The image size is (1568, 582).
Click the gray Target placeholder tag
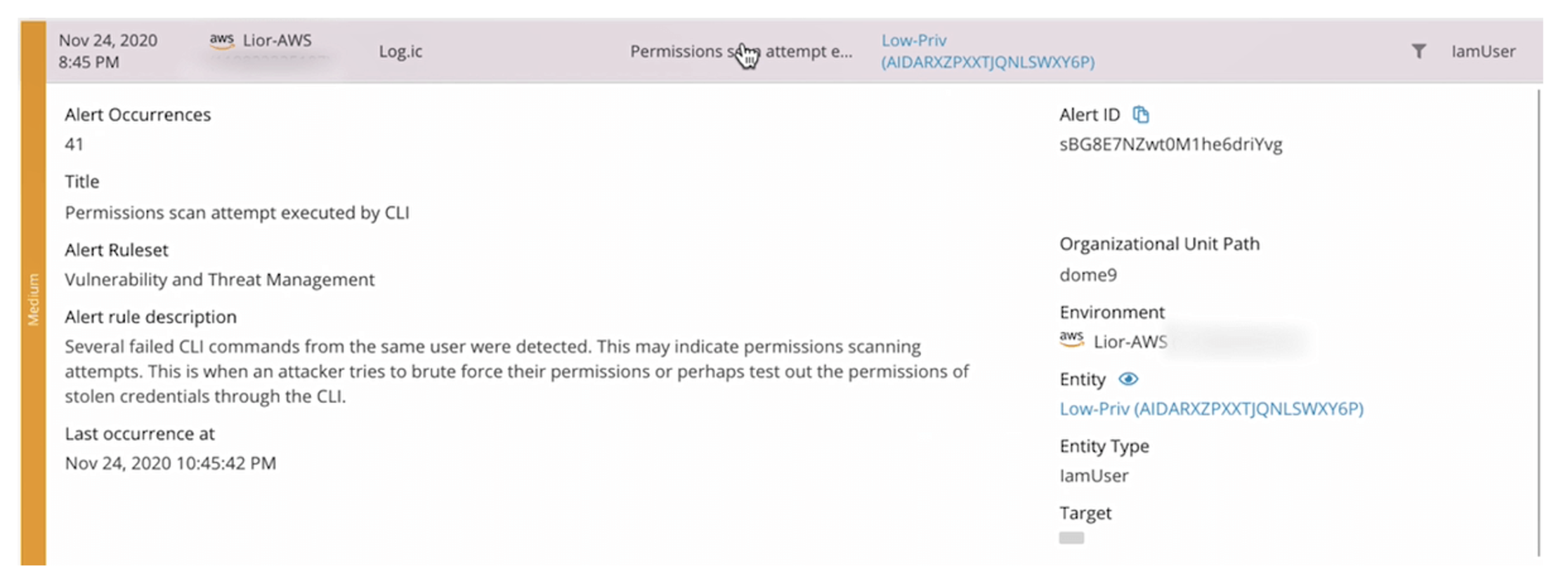pyautogui.click(x=1071, y=538)
